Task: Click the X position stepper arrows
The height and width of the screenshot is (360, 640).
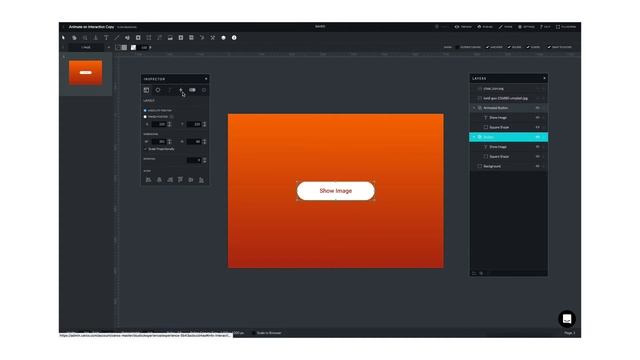Action: click(169, 124)
